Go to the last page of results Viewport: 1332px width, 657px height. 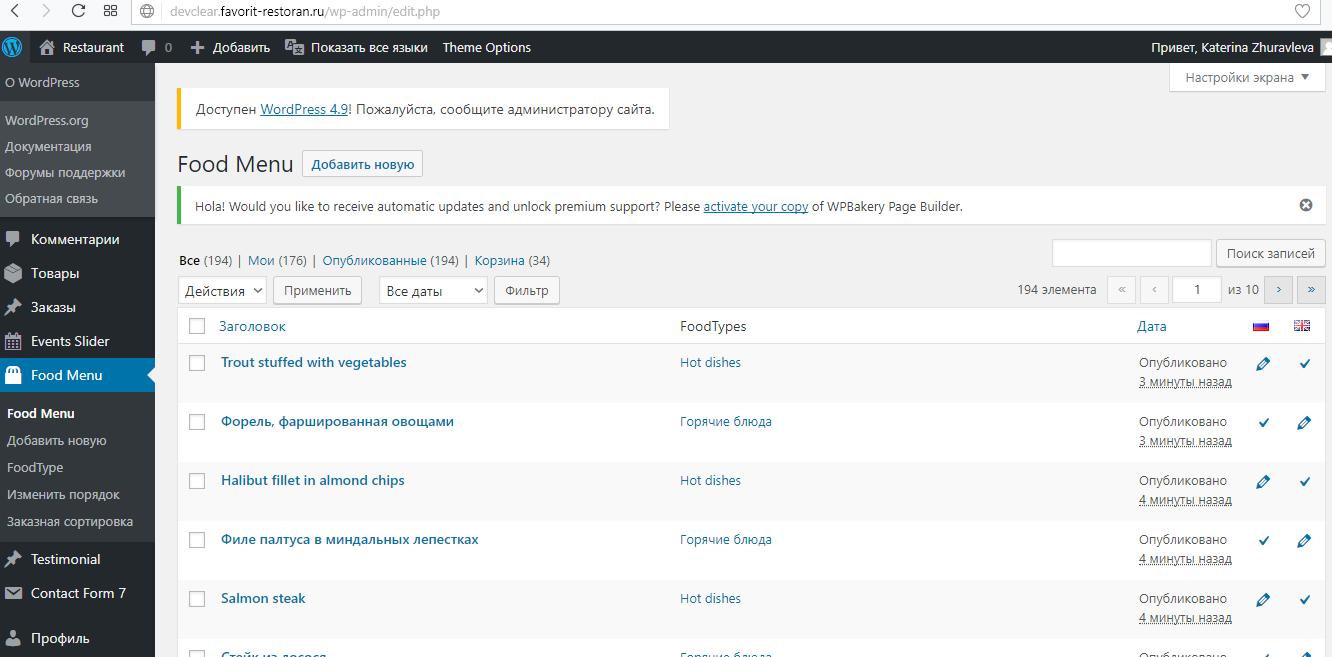(1311, 290)
